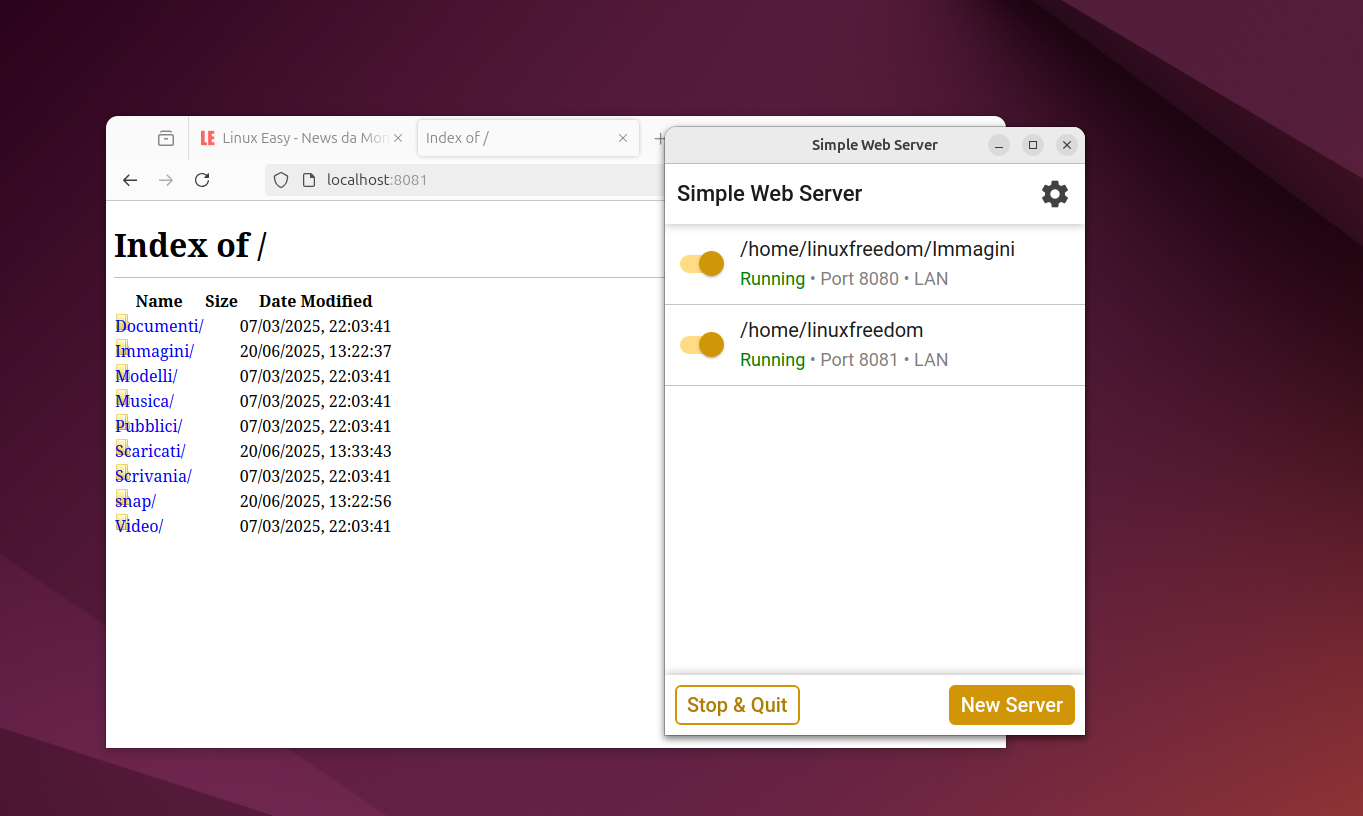The image size is (1363, 816).
Task: Click the shield tracking protection icon
Action: pyautogui.click(x=281, y=180)
